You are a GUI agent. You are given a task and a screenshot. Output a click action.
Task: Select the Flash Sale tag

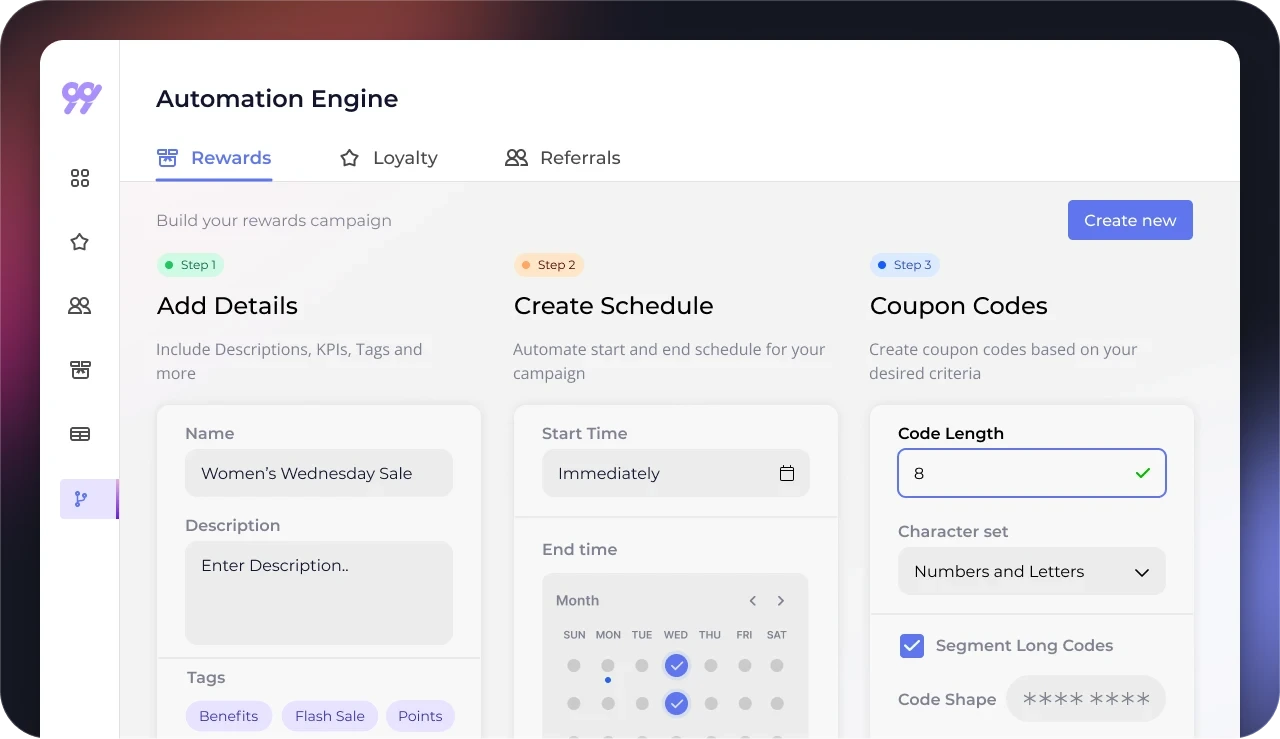click(330, 716)
